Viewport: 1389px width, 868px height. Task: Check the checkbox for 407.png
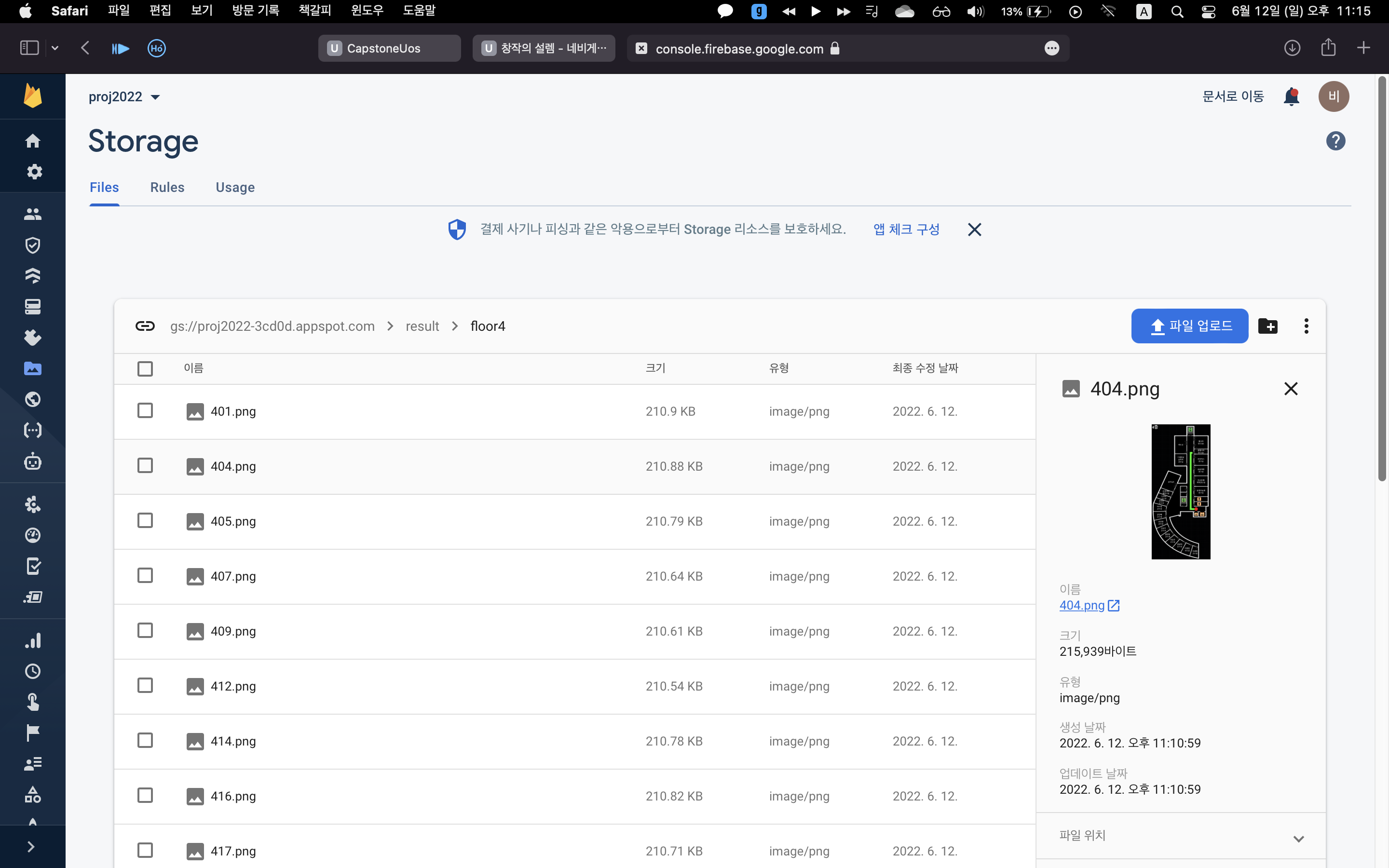pos(145,575)
